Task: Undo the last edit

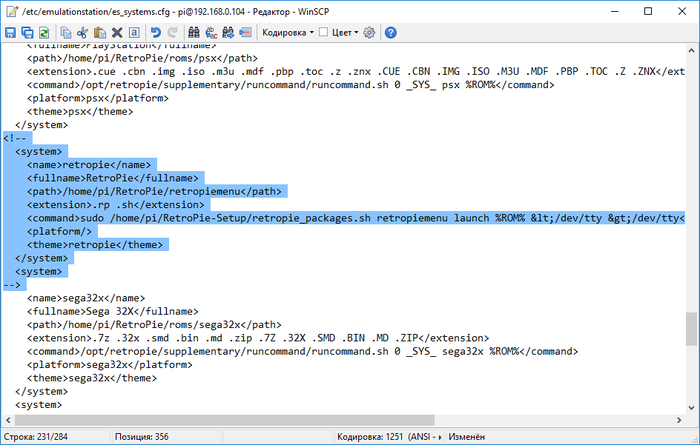Action: pos(155,32)
